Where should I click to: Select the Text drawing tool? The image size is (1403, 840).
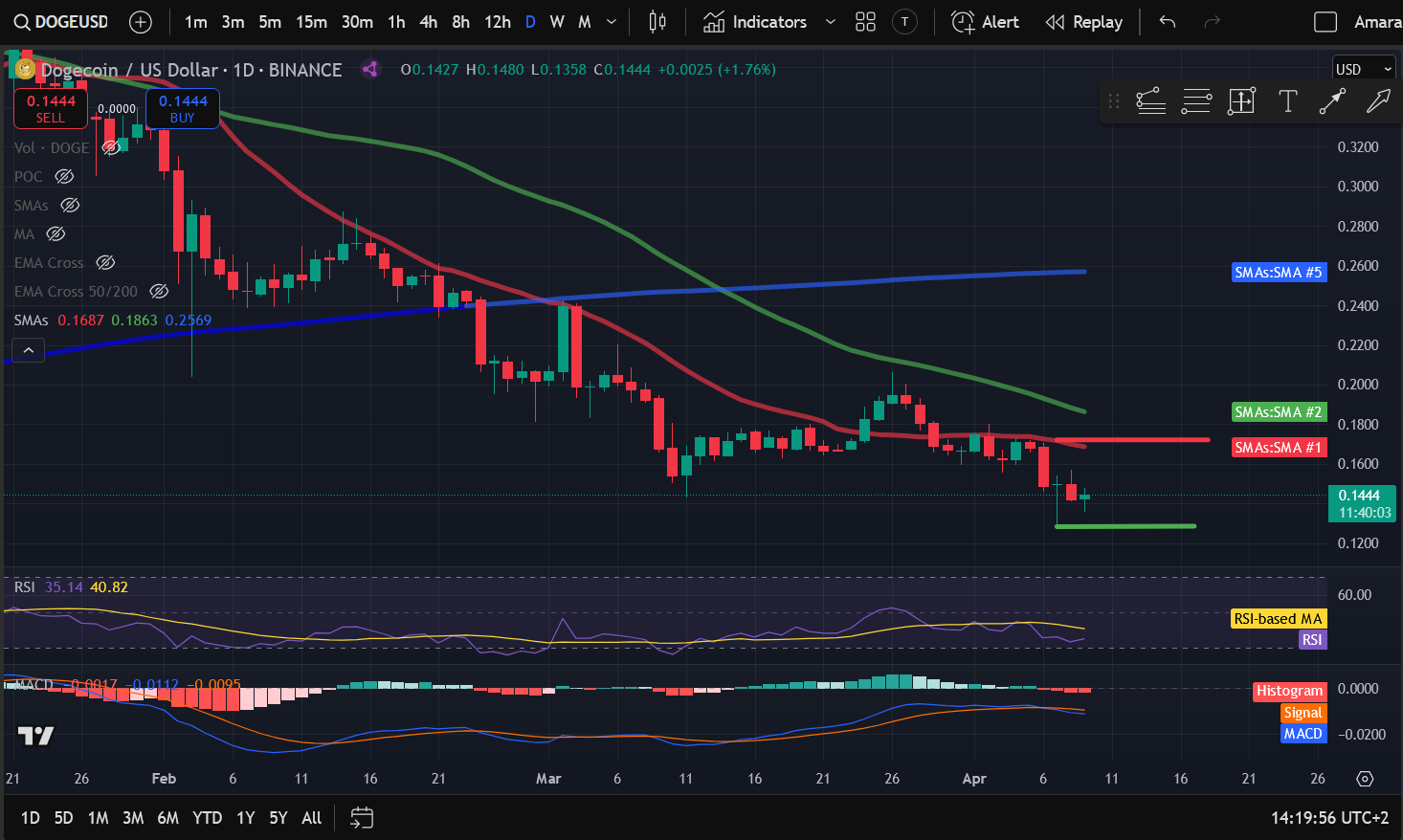1287,101
